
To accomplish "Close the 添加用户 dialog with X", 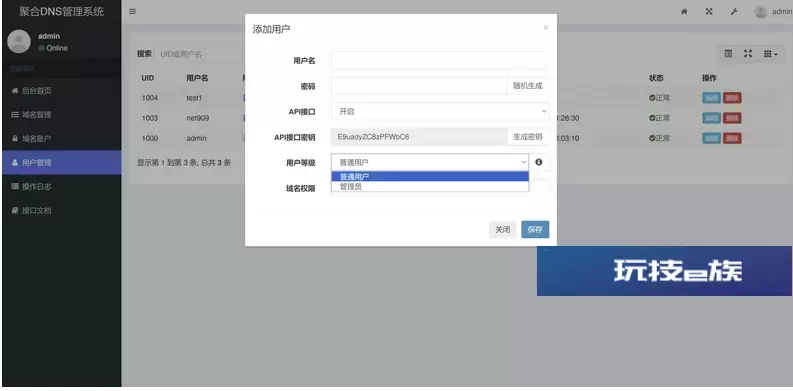I will point(546,28).
